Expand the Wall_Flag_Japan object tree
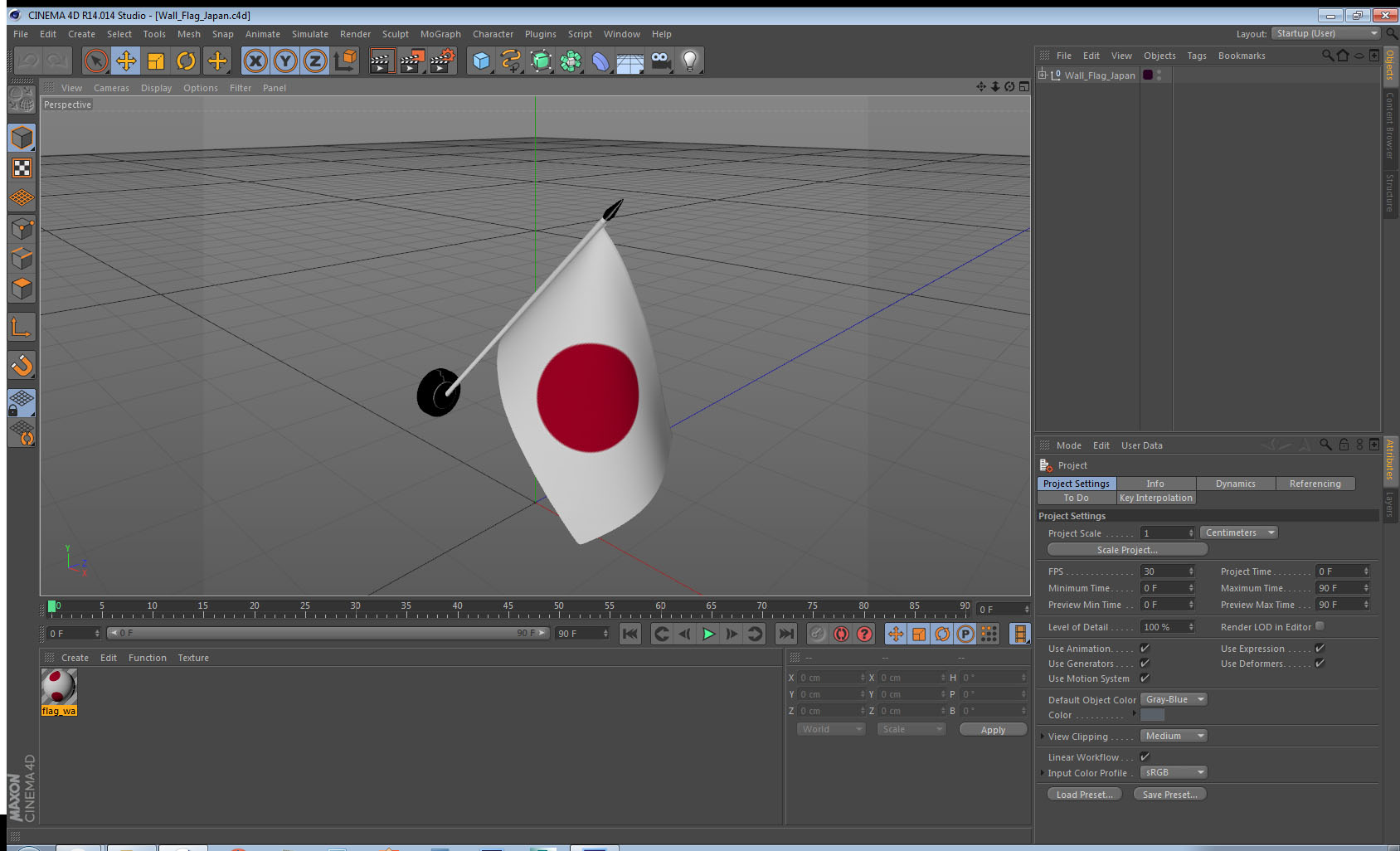Image resolution: width=1400 pixels, height=851 pixels. coord(1043,75)
